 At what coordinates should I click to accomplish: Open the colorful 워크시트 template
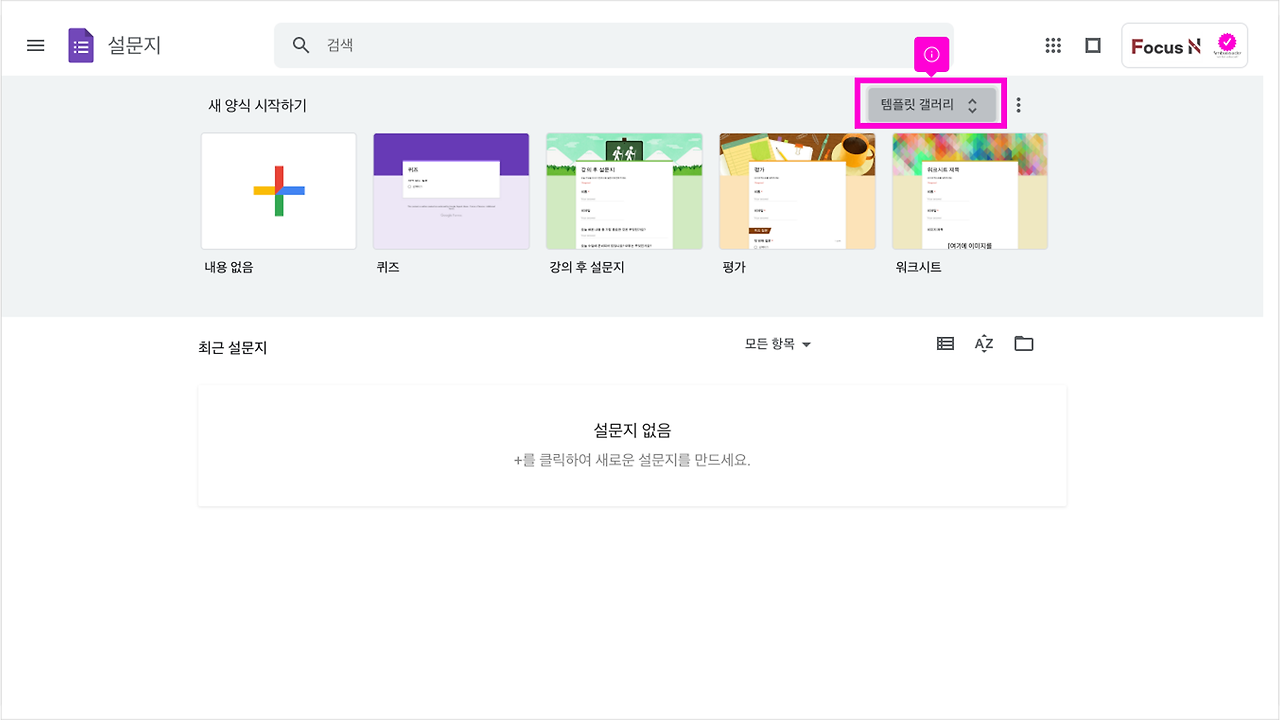(x=969, y=190)
